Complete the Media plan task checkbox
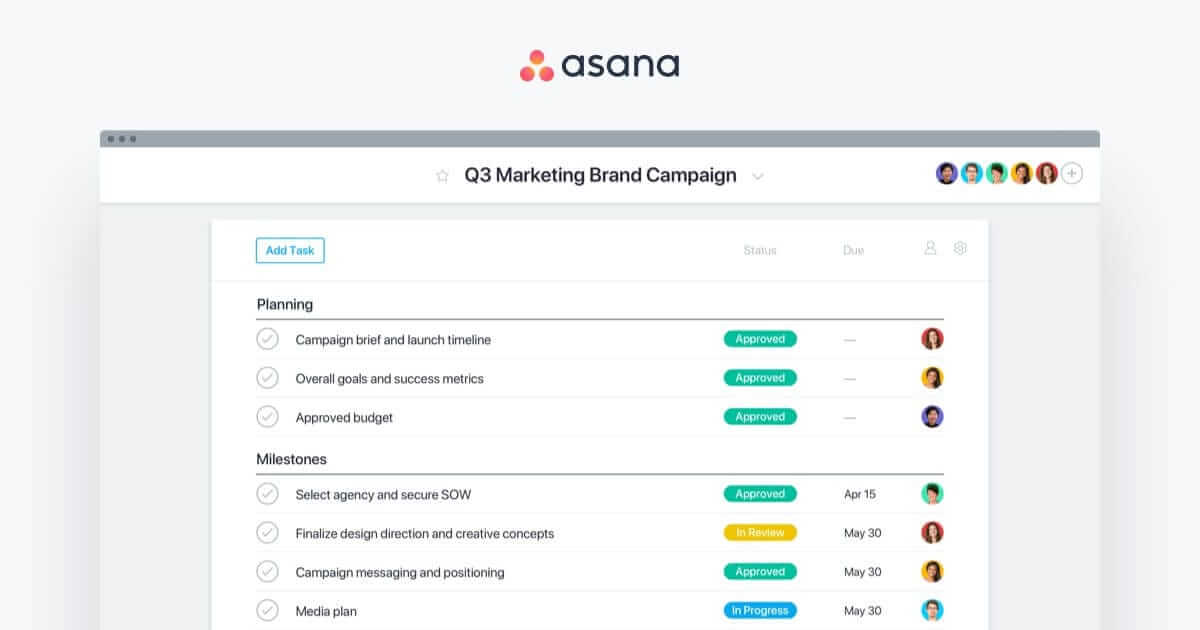This screenshot has width=1200, height=630. 267,610
